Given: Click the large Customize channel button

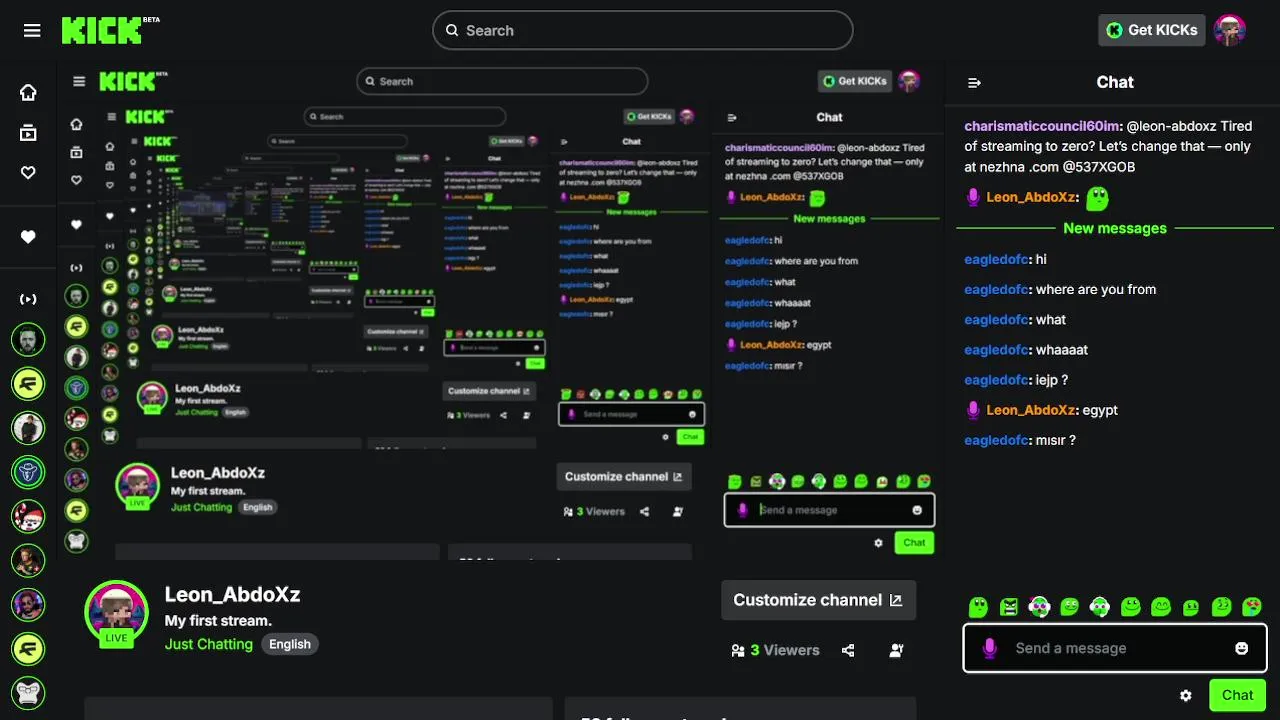Looking at the screenshot, I should click(x=818, y=600).
